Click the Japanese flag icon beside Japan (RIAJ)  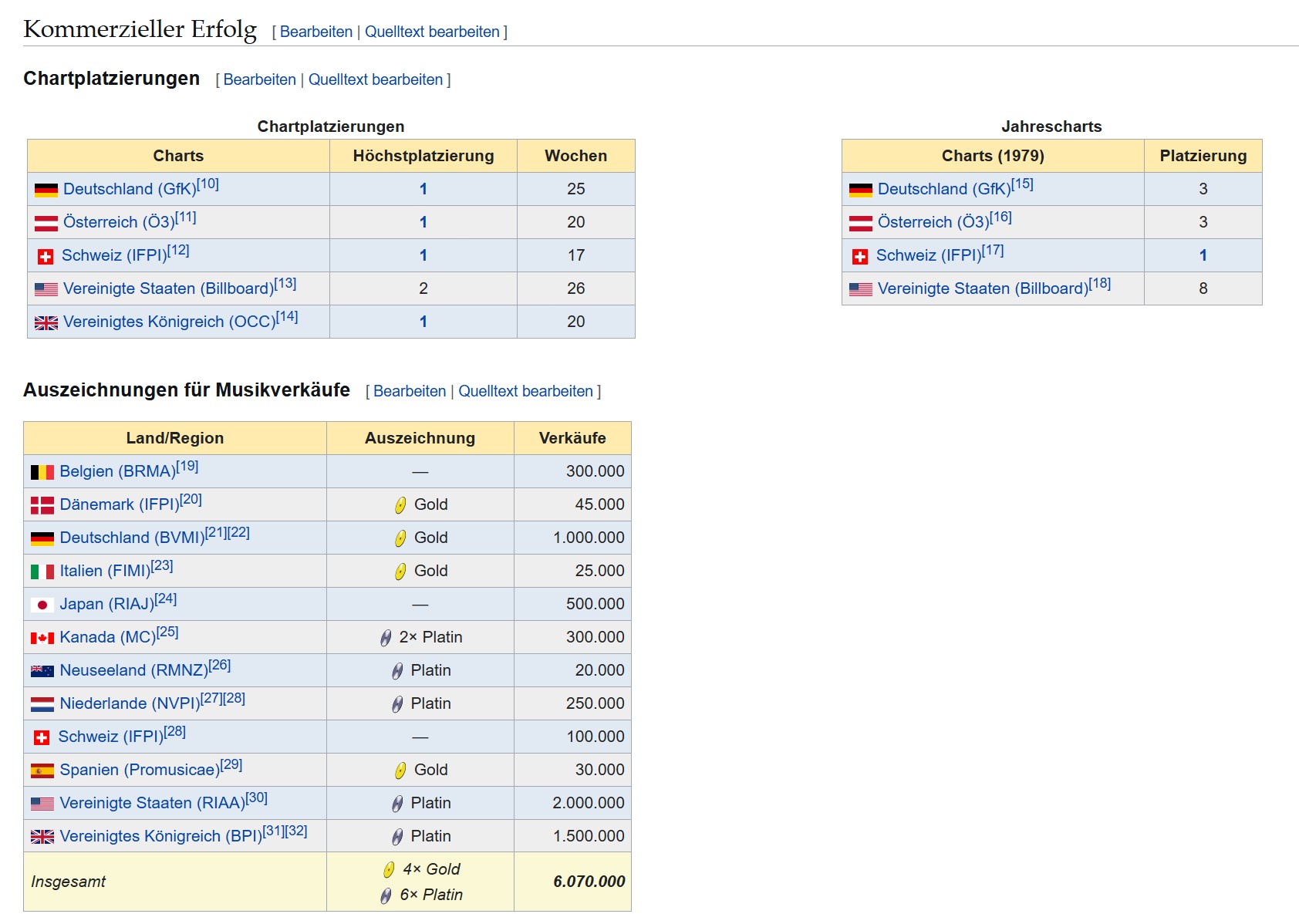coord(42,605)
